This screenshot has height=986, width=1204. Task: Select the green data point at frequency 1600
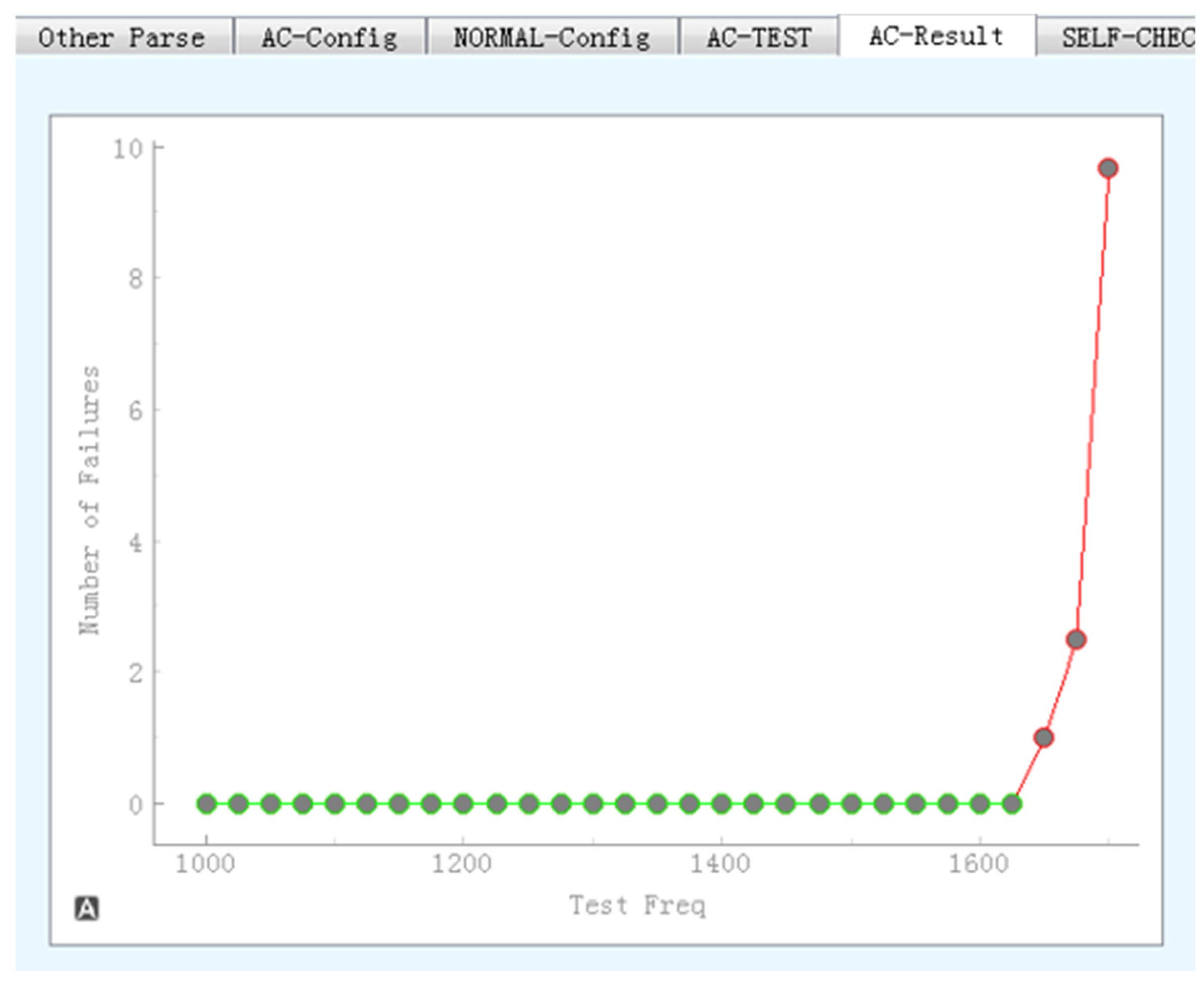click(x=979, y=804)
